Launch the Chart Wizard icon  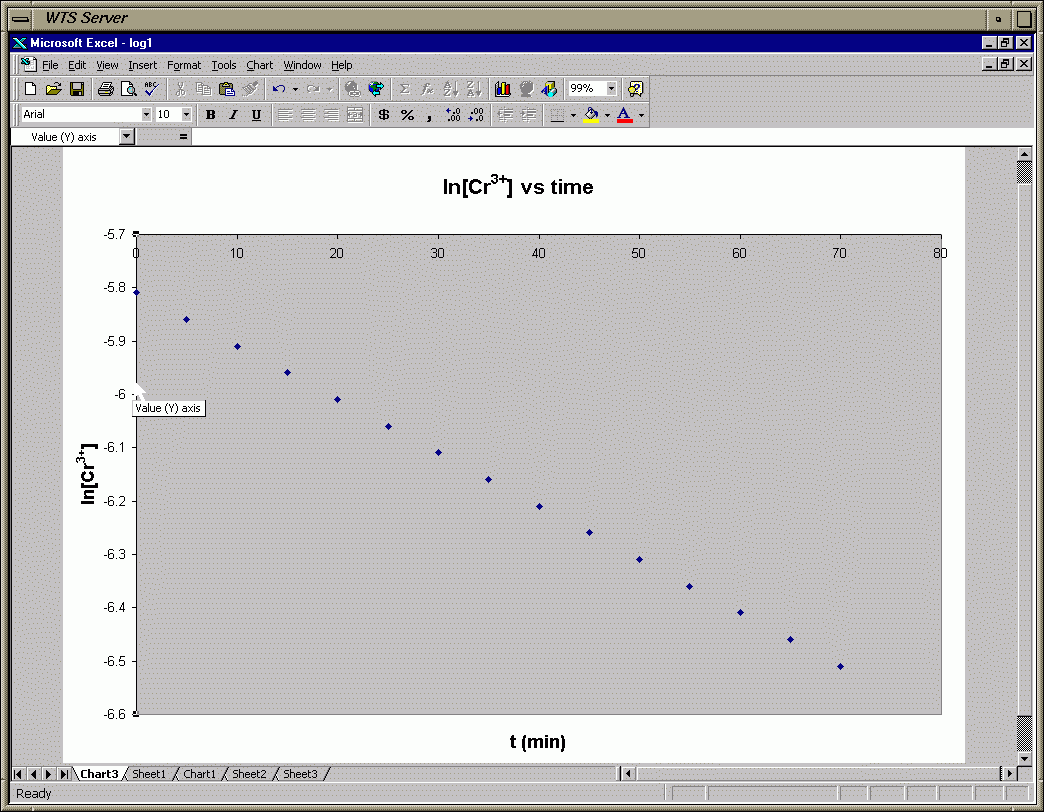503,89
